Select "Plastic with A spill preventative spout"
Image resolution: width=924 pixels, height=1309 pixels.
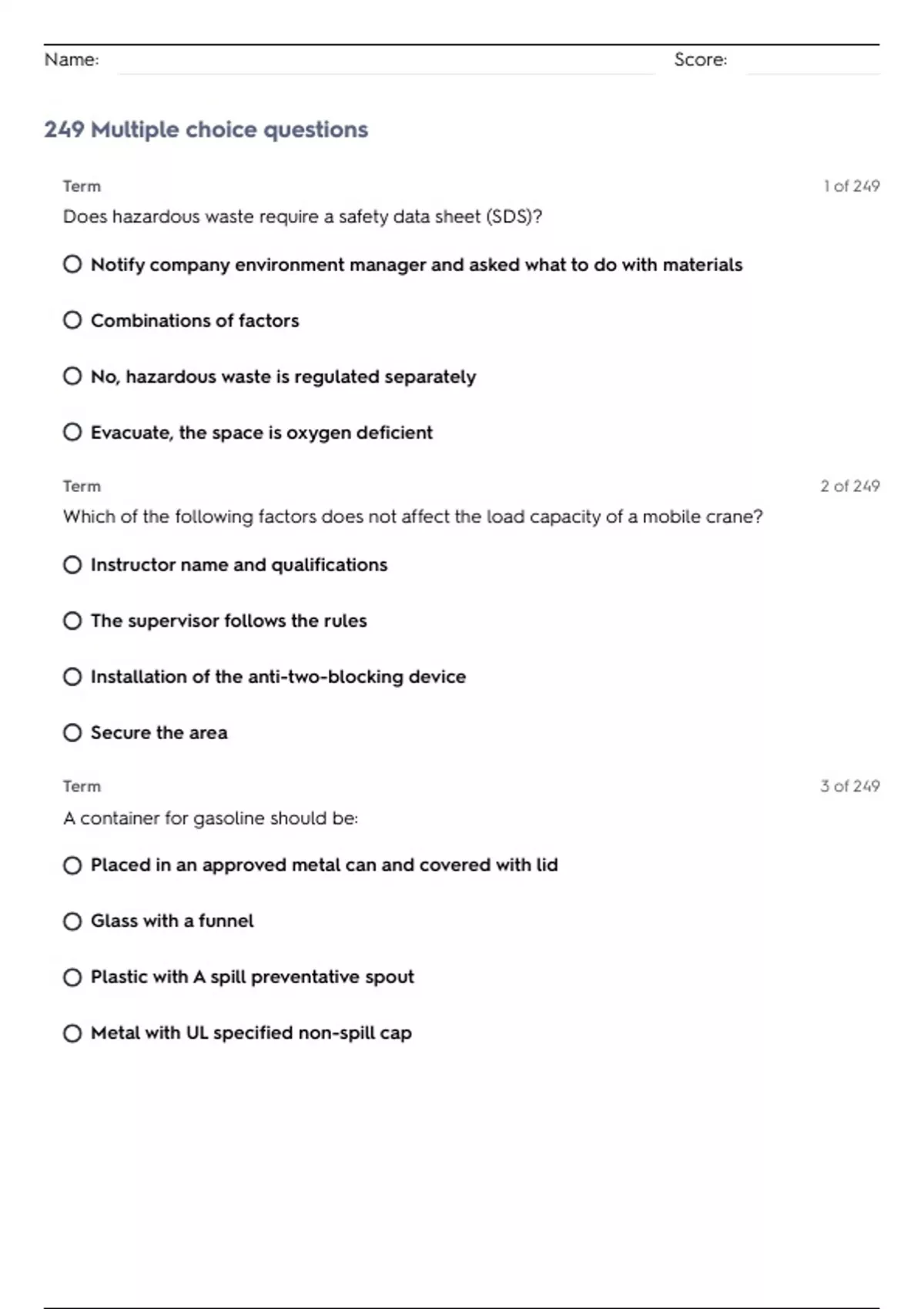[x=72, y=977]
